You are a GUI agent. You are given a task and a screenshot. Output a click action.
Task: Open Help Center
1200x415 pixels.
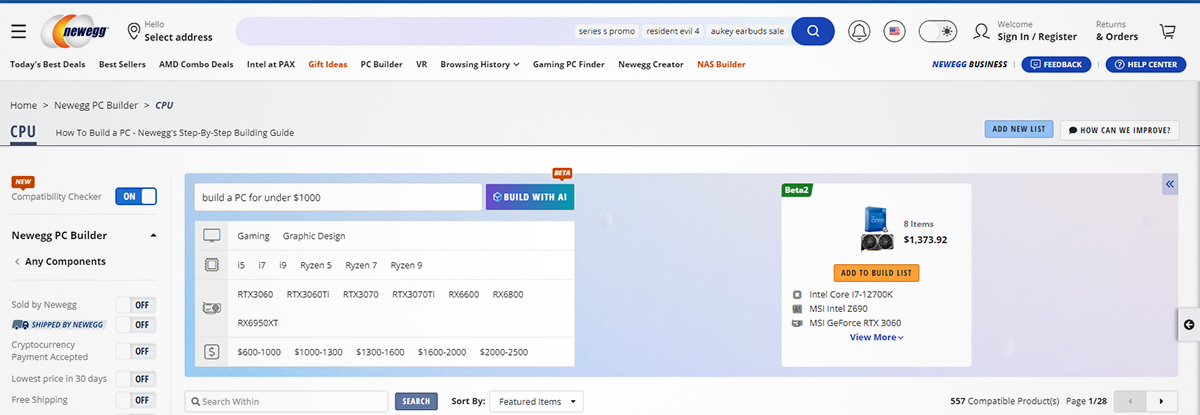click(x=1145, y=64)
